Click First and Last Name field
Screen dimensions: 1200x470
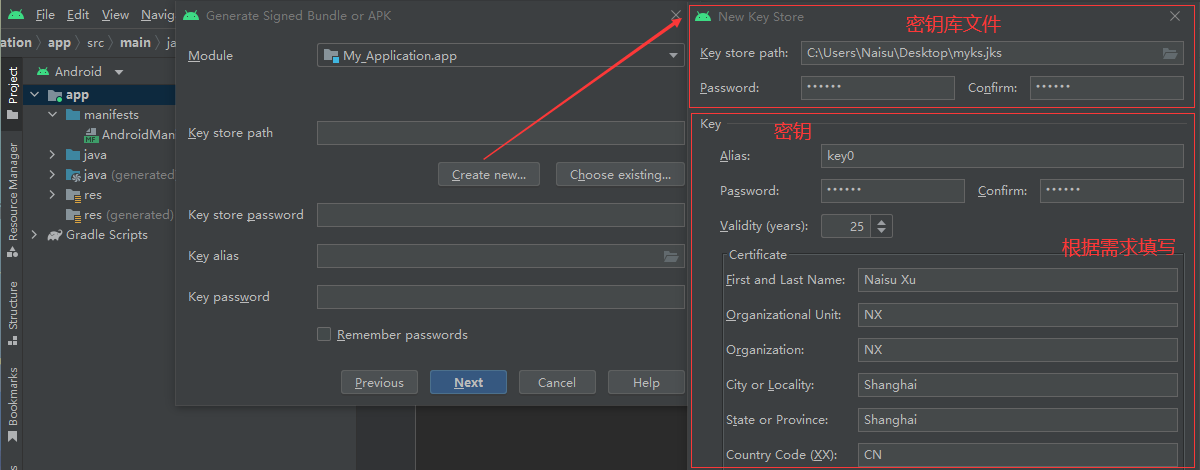click(1018, 280)
